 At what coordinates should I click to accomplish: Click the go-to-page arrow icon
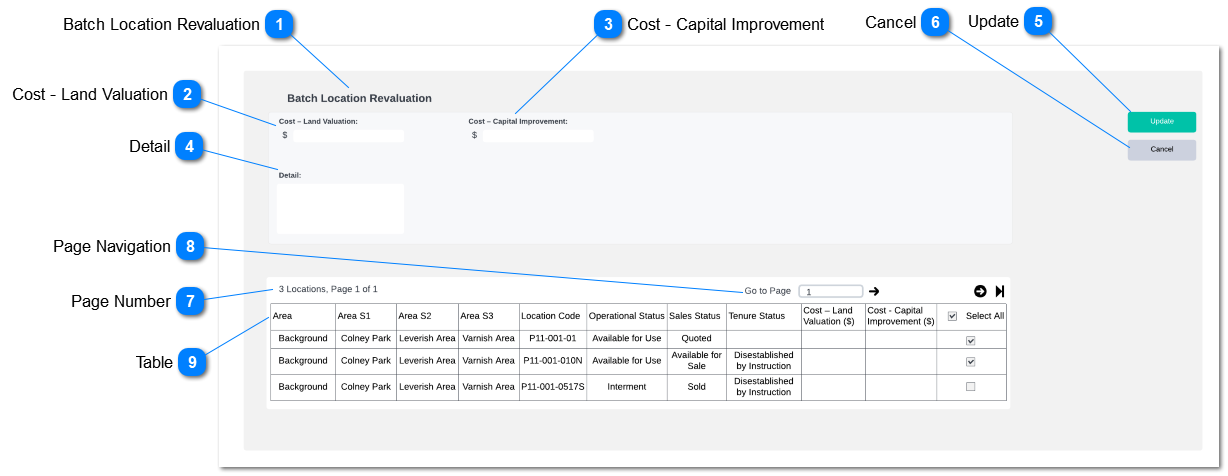click(874, 291)
